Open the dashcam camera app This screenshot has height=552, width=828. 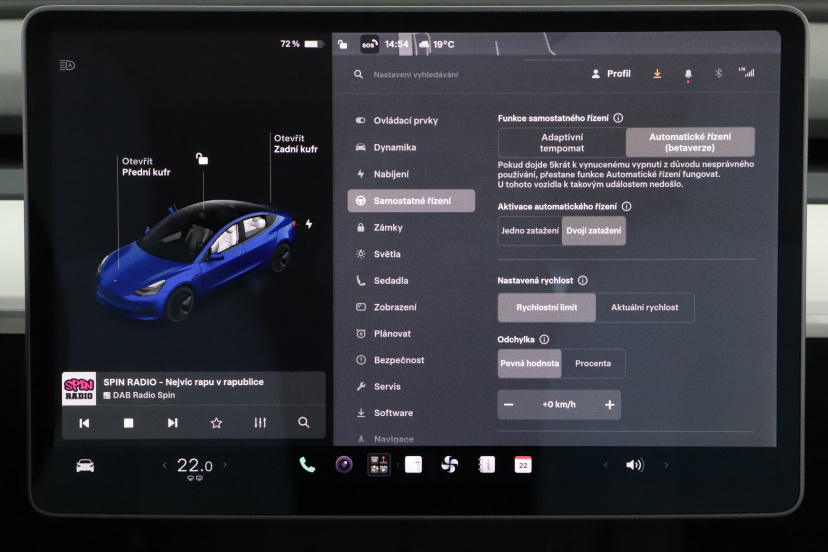tap(344, 465)
